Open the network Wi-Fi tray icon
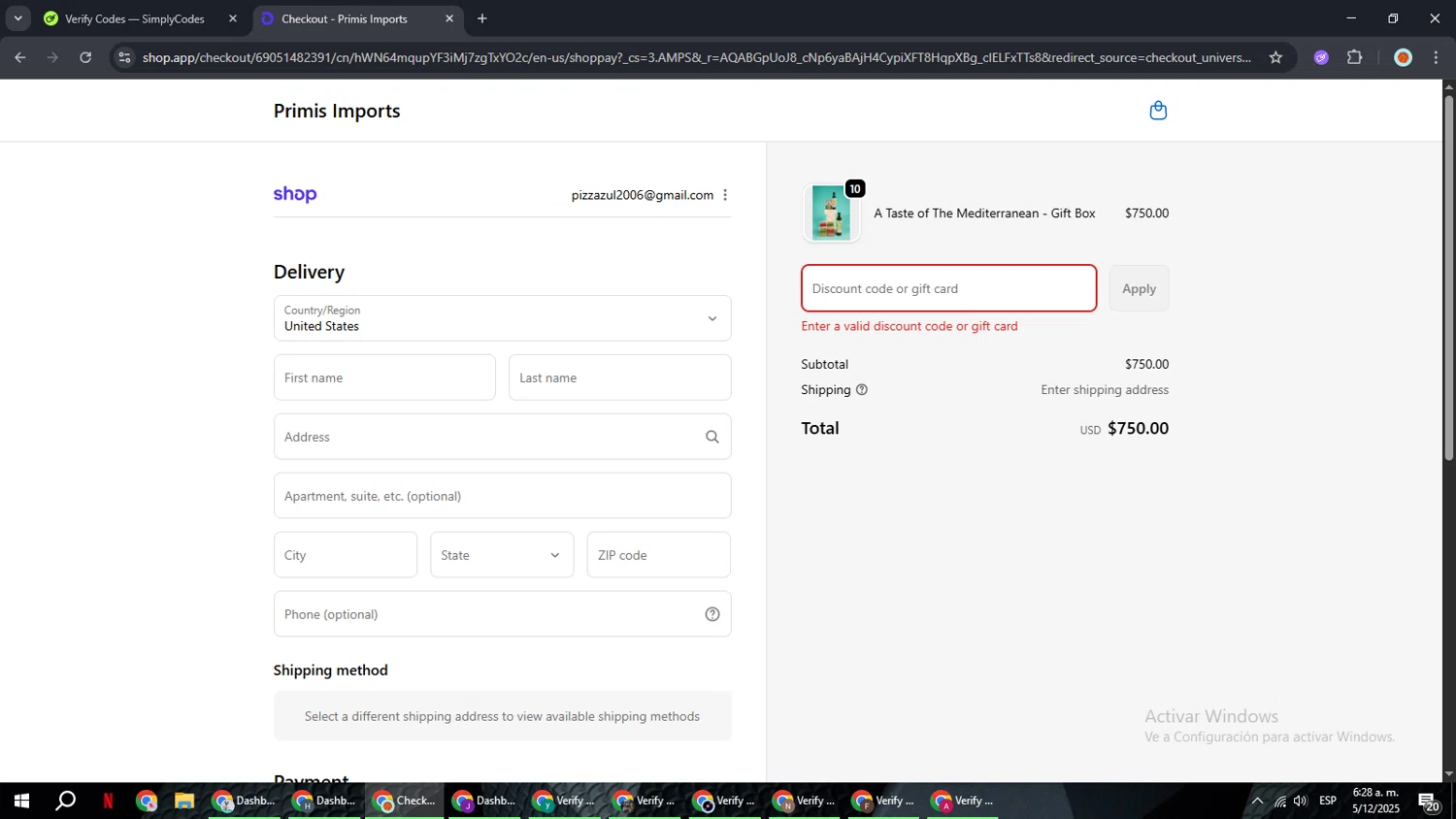Viewport: 1456px width, 819px height. pos(1280,801)
